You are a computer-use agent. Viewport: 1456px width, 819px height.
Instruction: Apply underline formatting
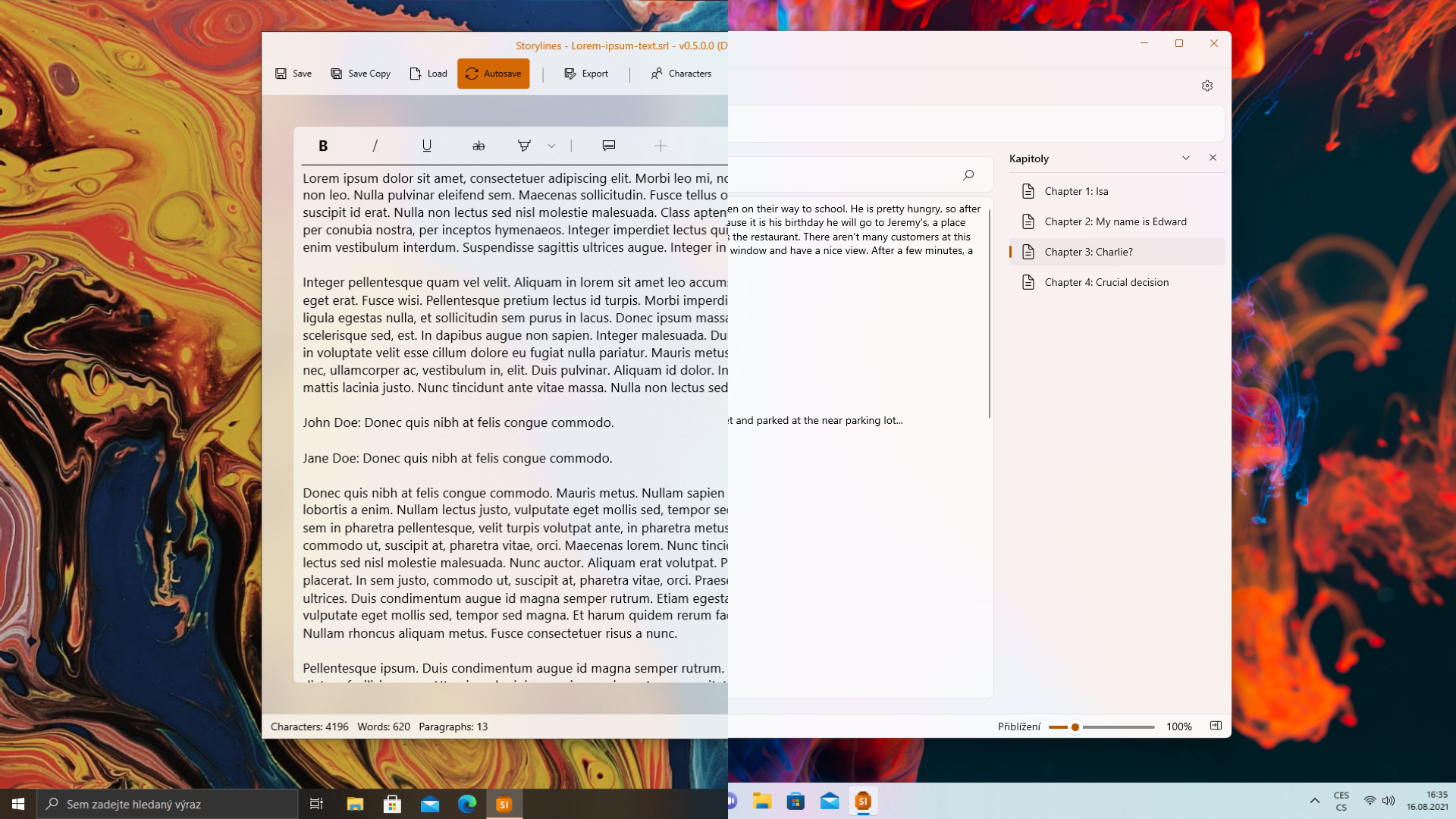(x=427, y=146)
